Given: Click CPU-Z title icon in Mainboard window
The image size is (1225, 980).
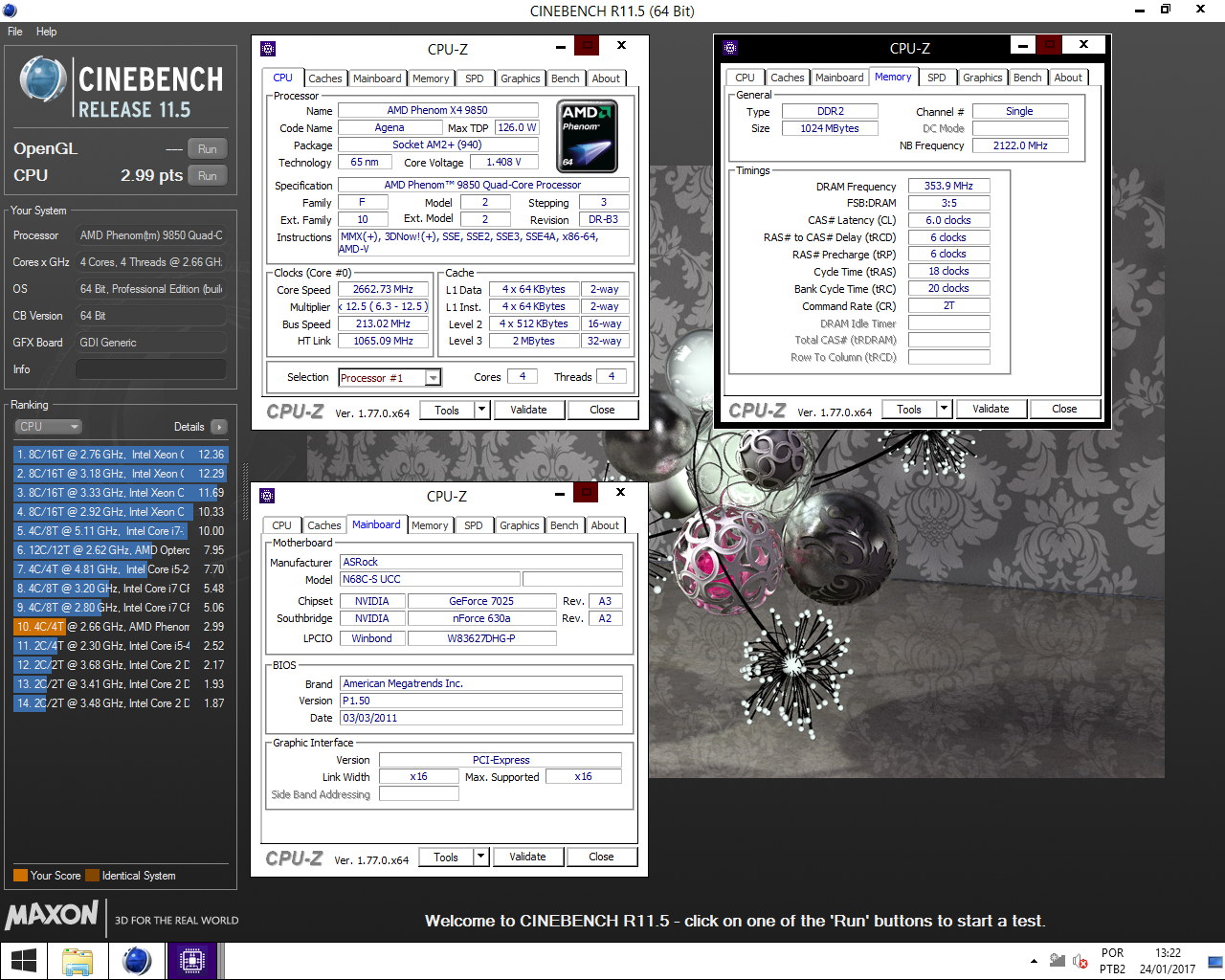Looking at the screenshot, I should click(x=267, y=495).
